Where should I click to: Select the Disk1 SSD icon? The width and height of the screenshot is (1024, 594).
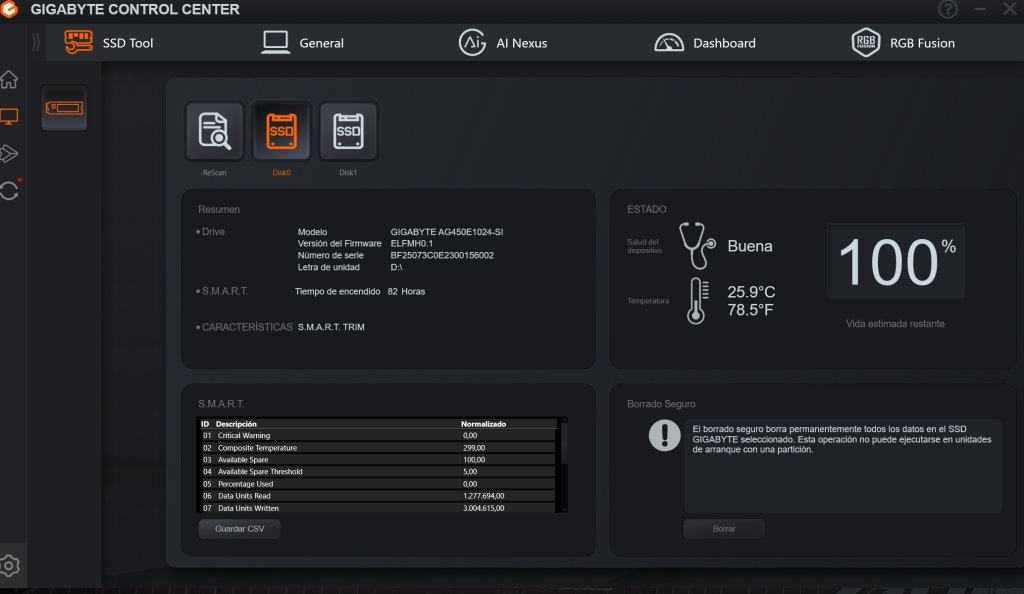click(x=348, y=131)
